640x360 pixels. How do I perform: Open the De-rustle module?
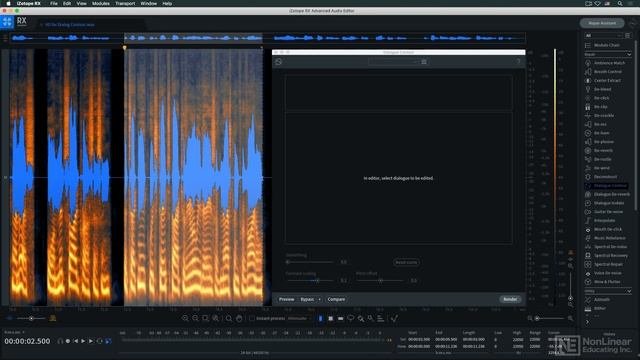coord(599,159)
